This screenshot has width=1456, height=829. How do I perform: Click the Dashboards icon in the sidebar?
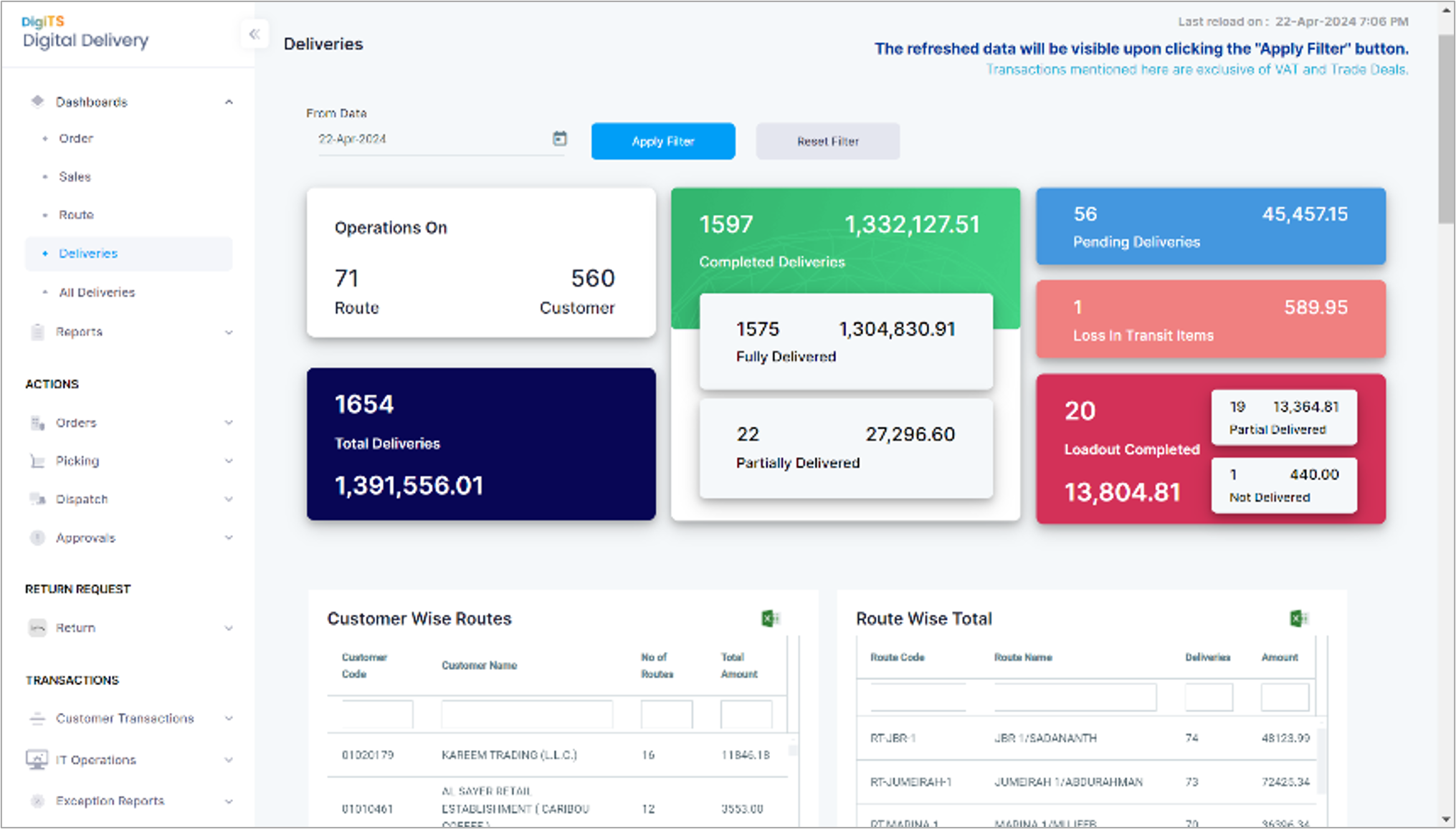(x=38, y=101)
